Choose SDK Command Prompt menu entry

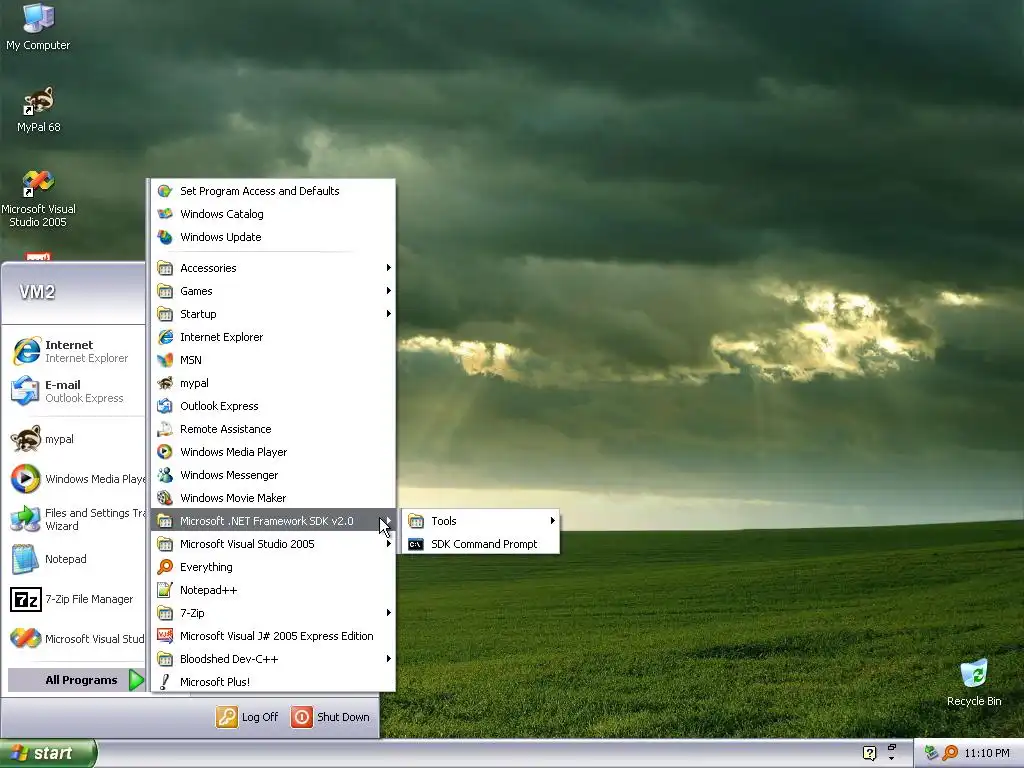pyautogui.click(x=481, y=544)
